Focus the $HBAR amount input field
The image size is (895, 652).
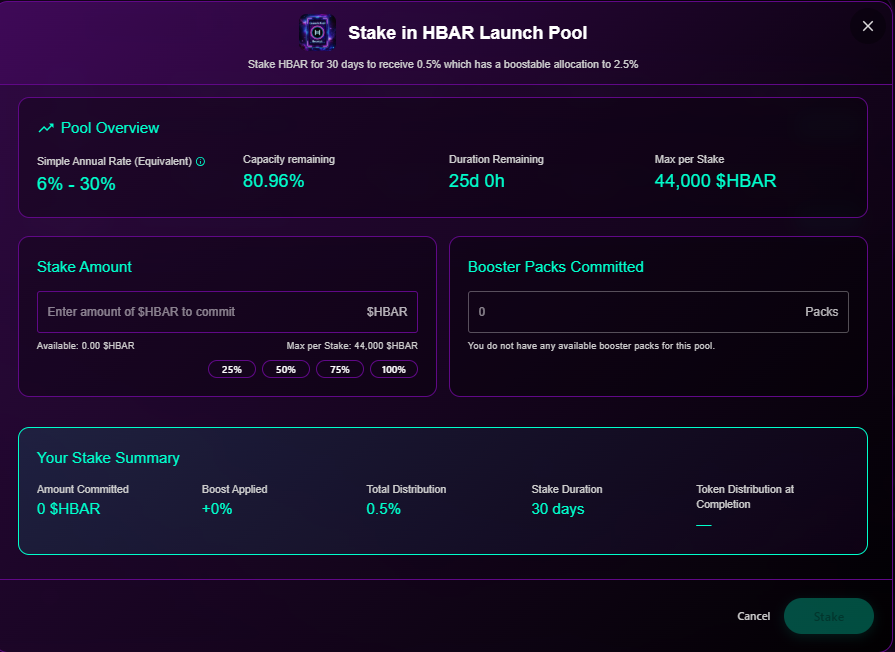click(x=227, y=312)
